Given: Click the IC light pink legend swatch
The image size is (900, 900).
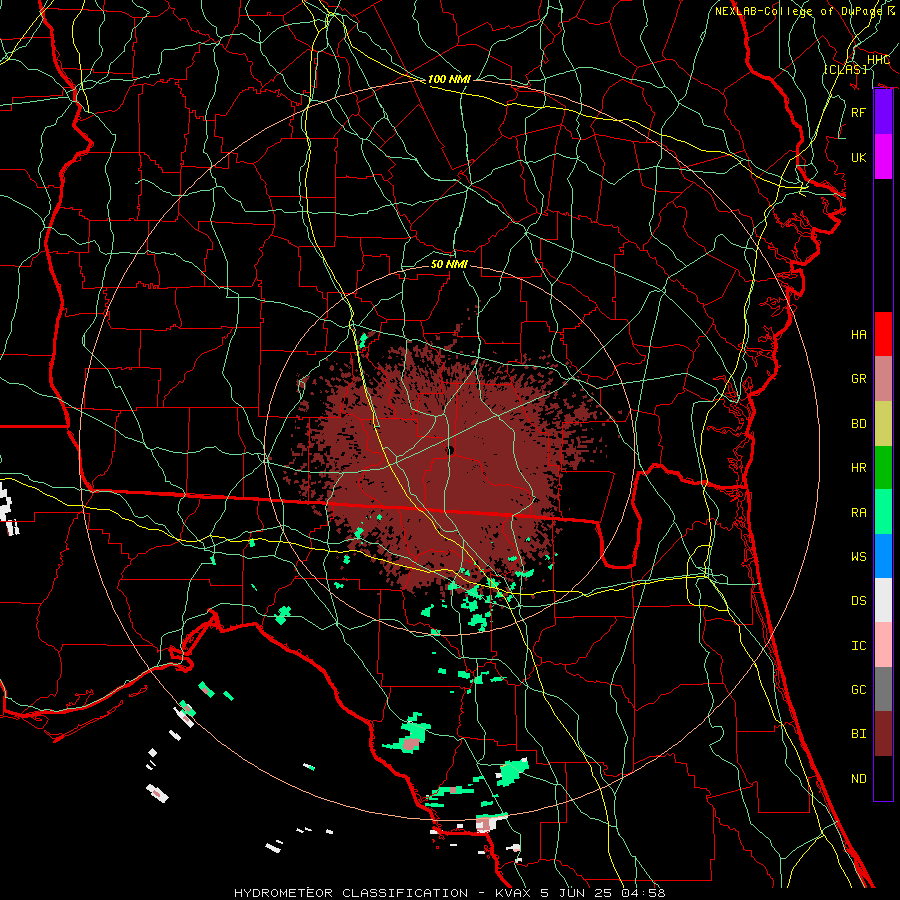Looking at the screenshot, I should click(x=883, y=645).
